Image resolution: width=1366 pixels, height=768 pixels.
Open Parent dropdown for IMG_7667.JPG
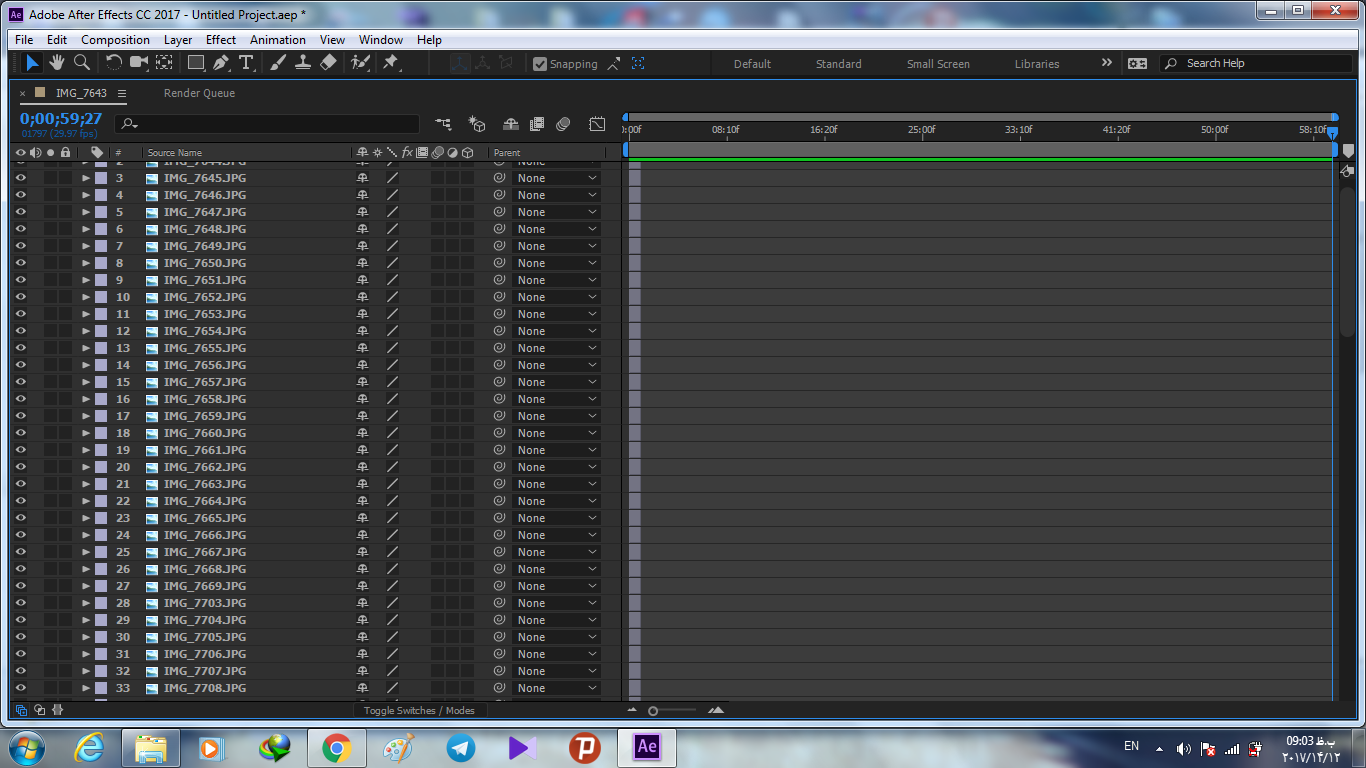[x=556, y=552]
